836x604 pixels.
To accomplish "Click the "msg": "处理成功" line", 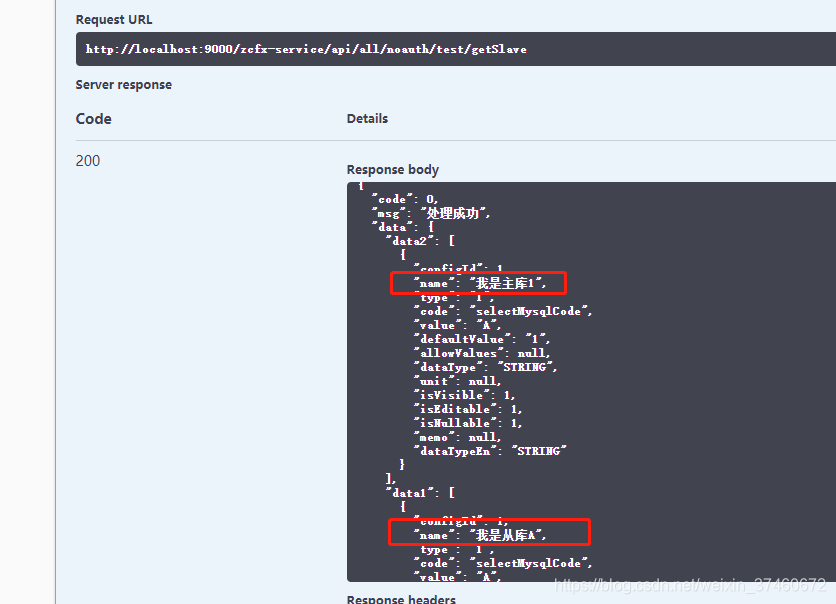I will pyautogui.click(x=431, y=213).
